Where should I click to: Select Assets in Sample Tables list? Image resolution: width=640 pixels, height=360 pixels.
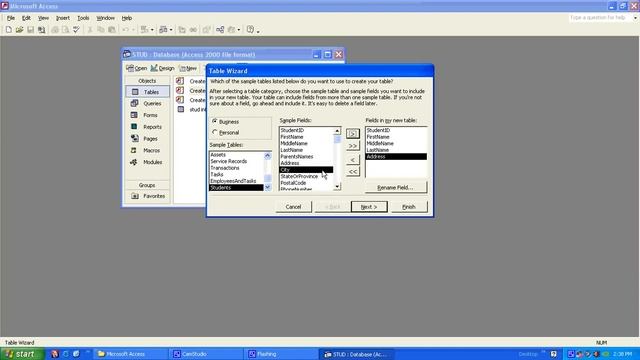[x=236, y=155]
